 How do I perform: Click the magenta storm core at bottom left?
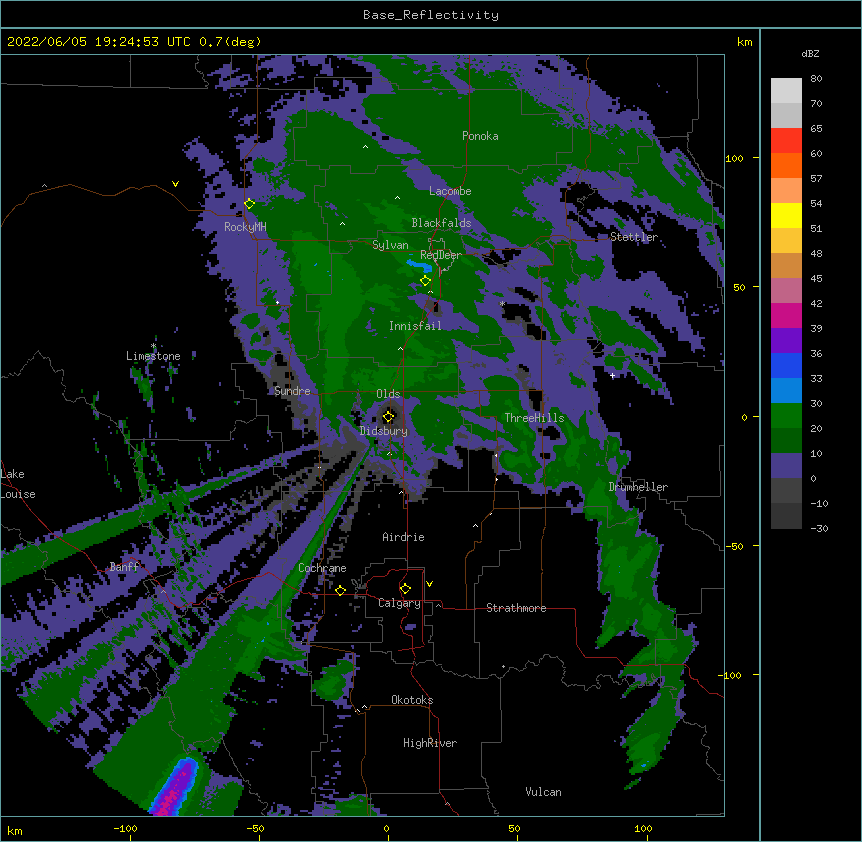tap(175, 790)
